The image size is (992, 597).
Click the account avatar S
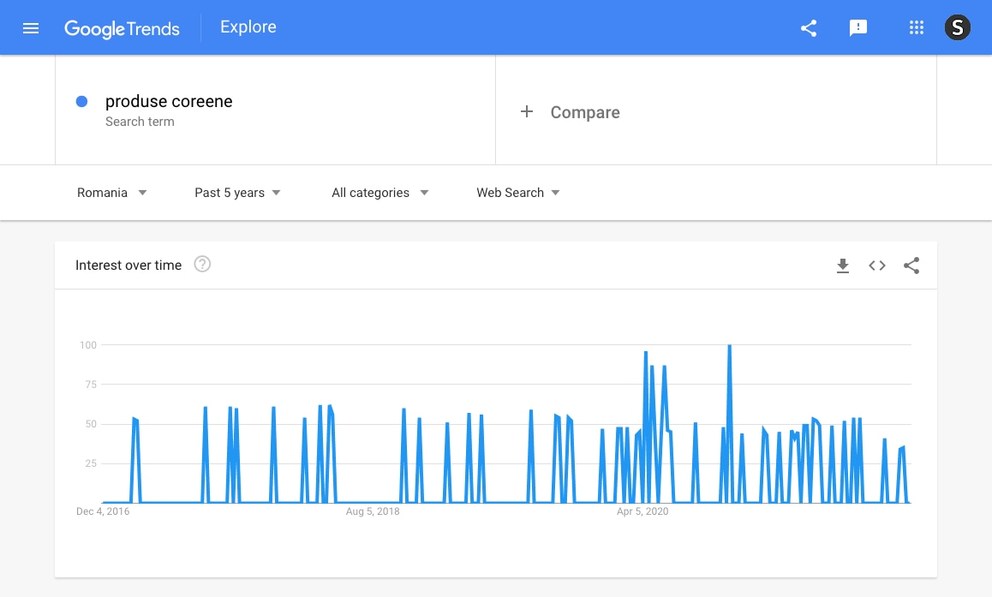(x=957, y=28)
